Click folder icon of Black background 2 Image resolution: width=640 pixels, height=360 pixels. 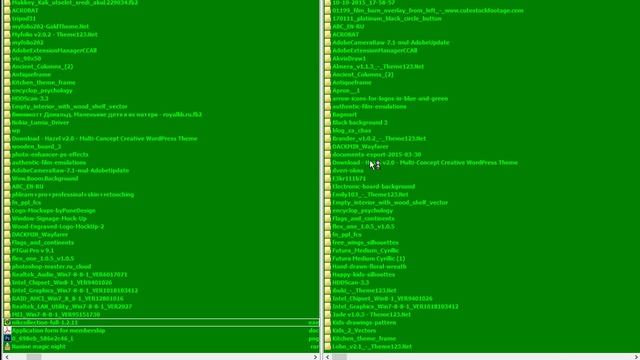coord(328,122)
